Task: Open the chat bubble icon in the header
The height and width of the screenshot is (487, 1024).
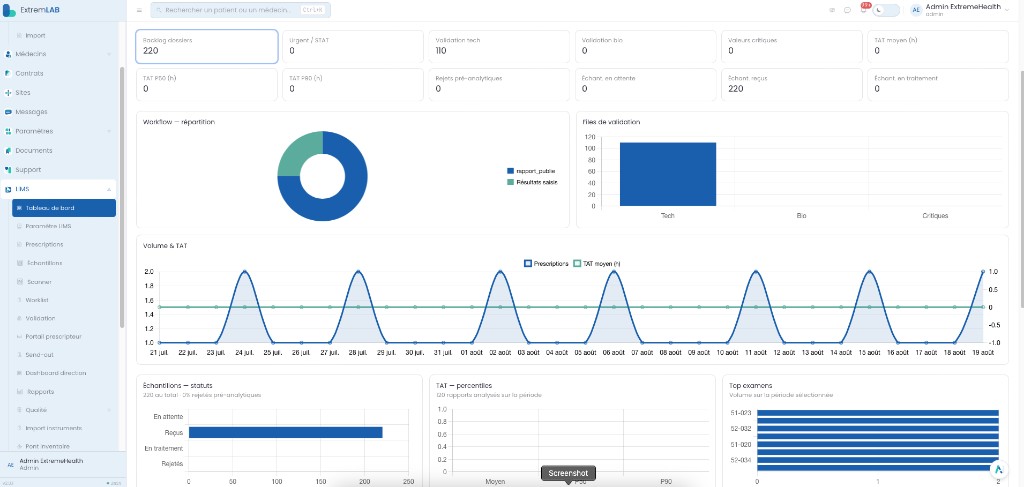Action: point(847,10)
